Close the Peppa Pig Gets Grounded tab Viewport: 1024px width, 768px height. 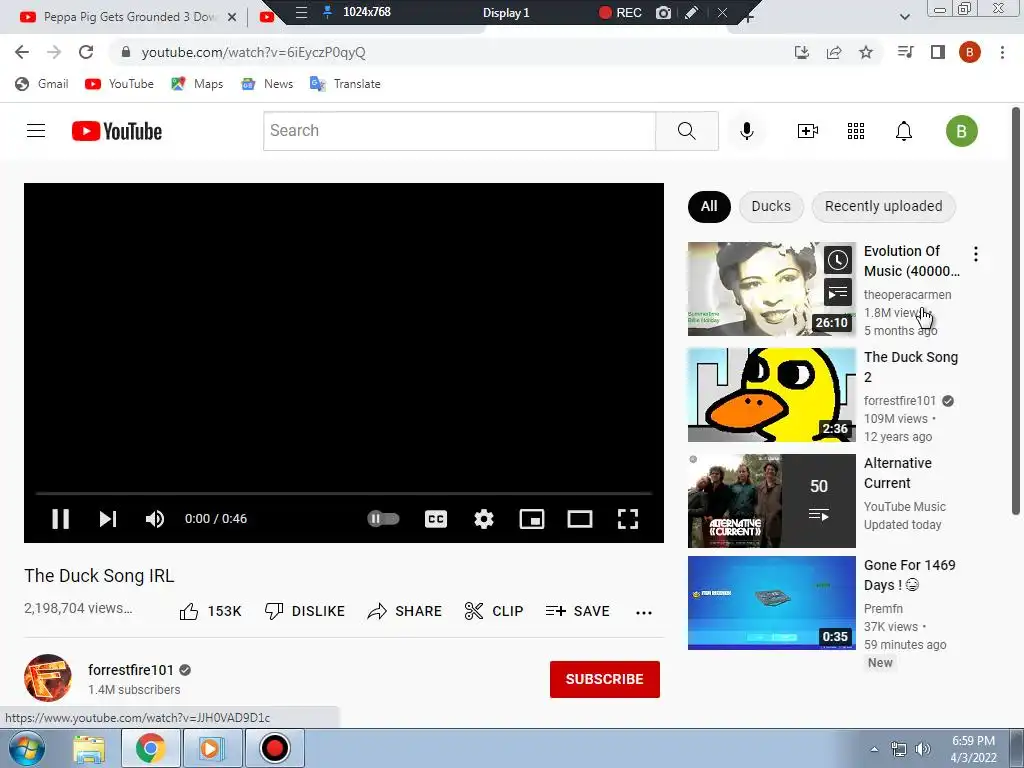232,18
